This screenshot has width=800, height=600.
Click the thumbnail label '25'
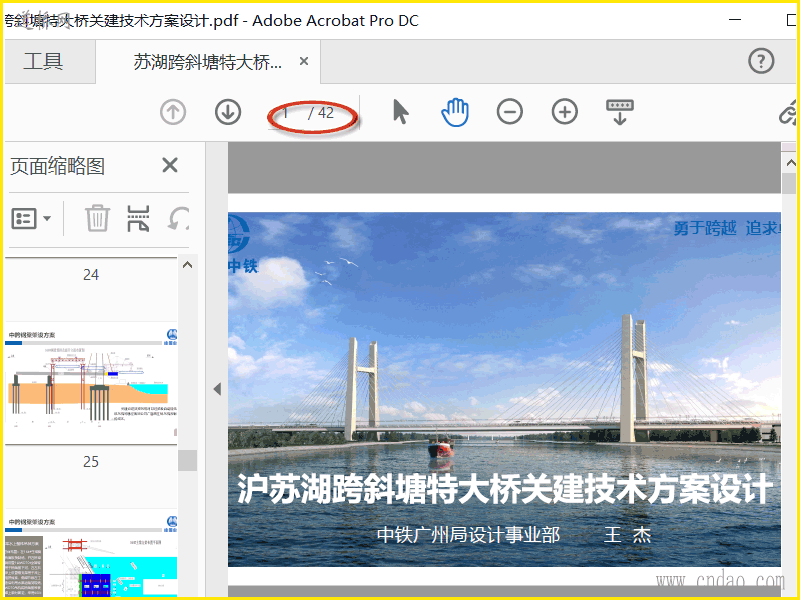tap(91, 462)
